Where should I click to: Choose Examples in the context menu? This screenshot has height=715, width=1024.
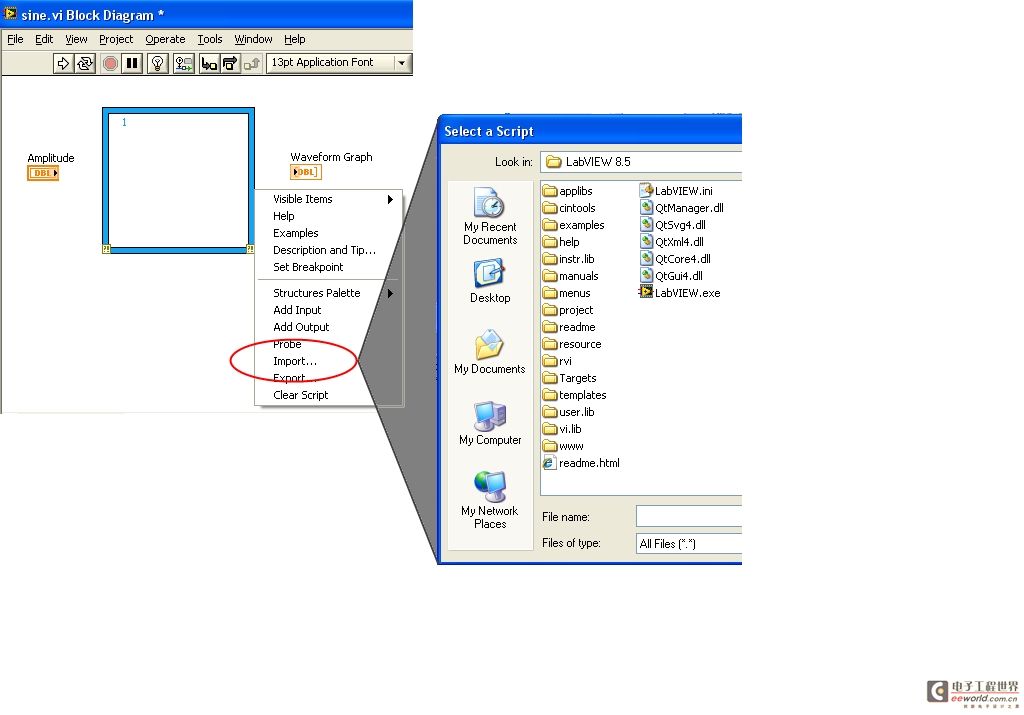pos(328,233)
